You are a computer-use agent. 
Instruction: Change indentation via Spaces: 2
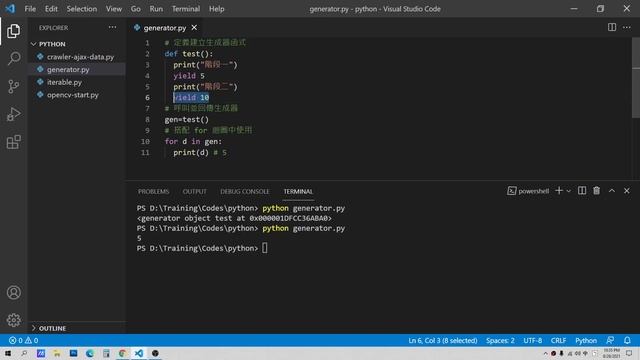500,340
